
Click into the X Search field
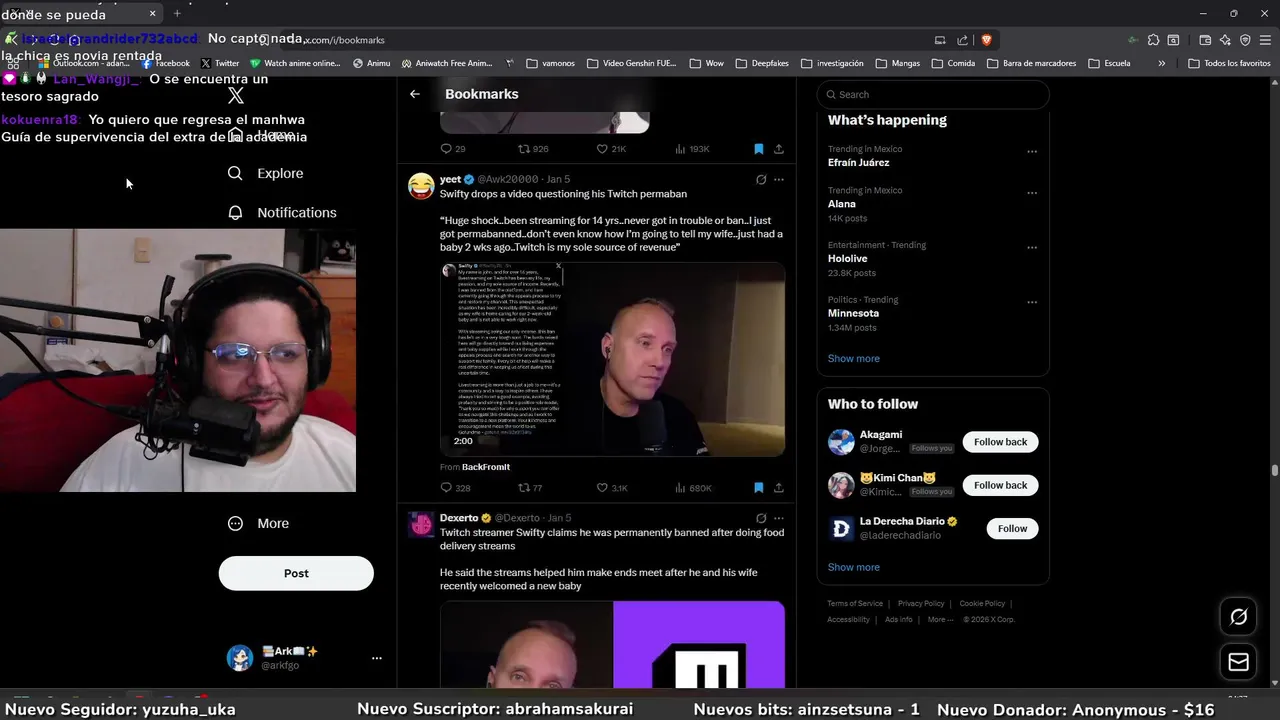coord(933,94)
